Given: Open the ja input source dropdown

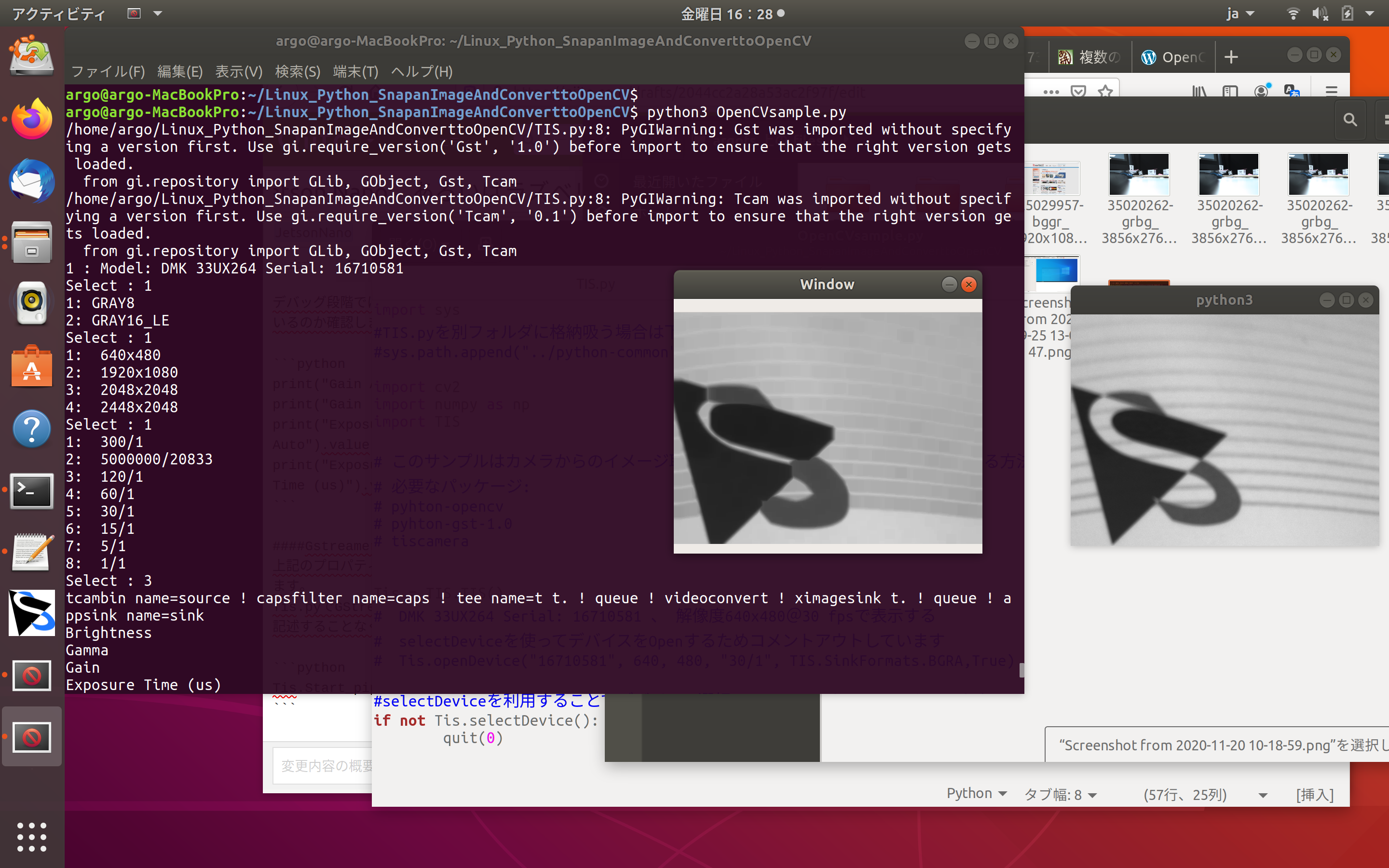Looking at the screenshot, I should (x=1240, y=13).
